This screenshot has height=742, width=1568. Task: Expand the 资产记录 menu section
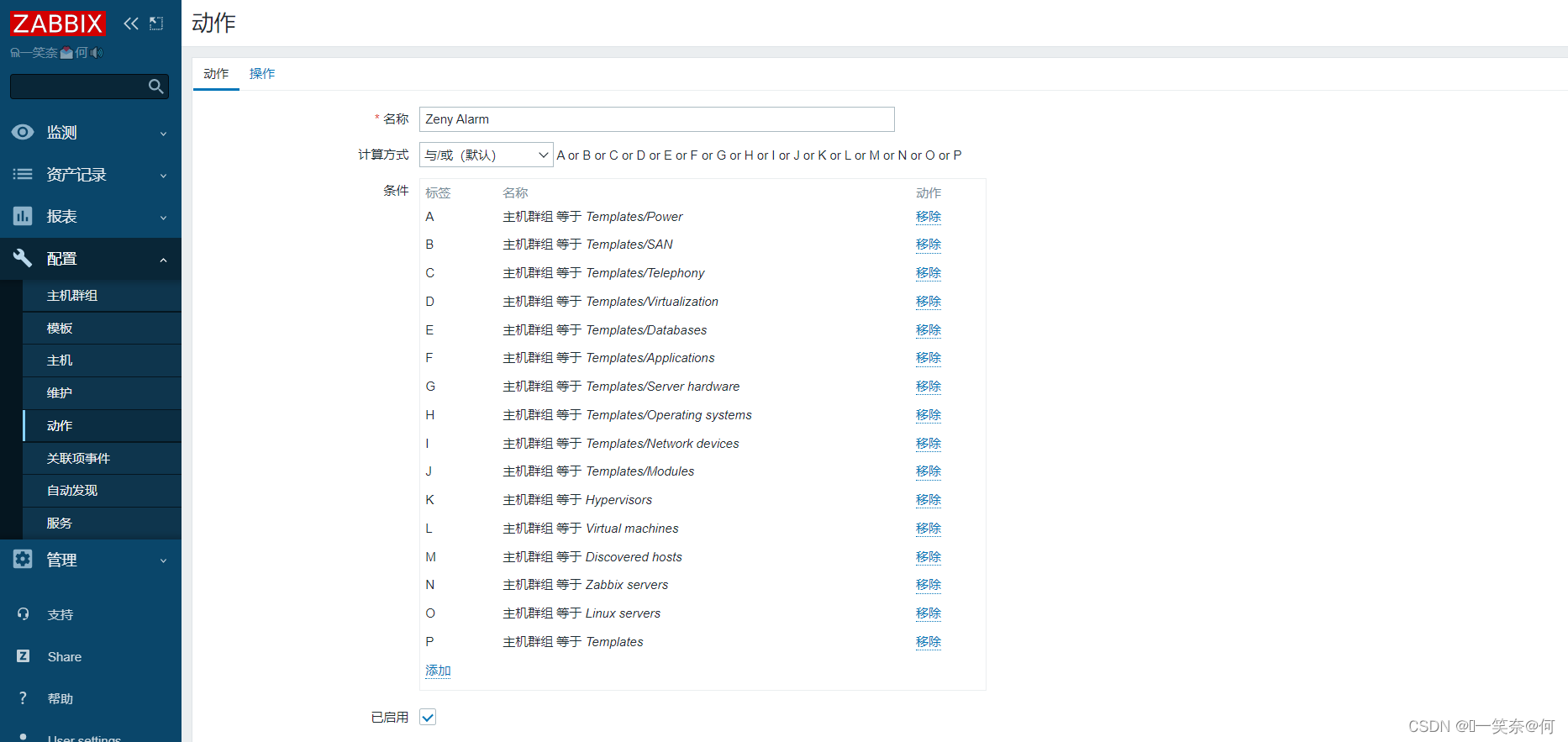point(91,174)
